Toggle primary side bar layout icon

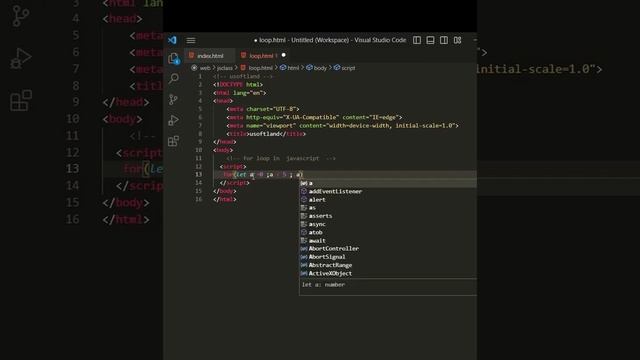click(x=417, y=40)
